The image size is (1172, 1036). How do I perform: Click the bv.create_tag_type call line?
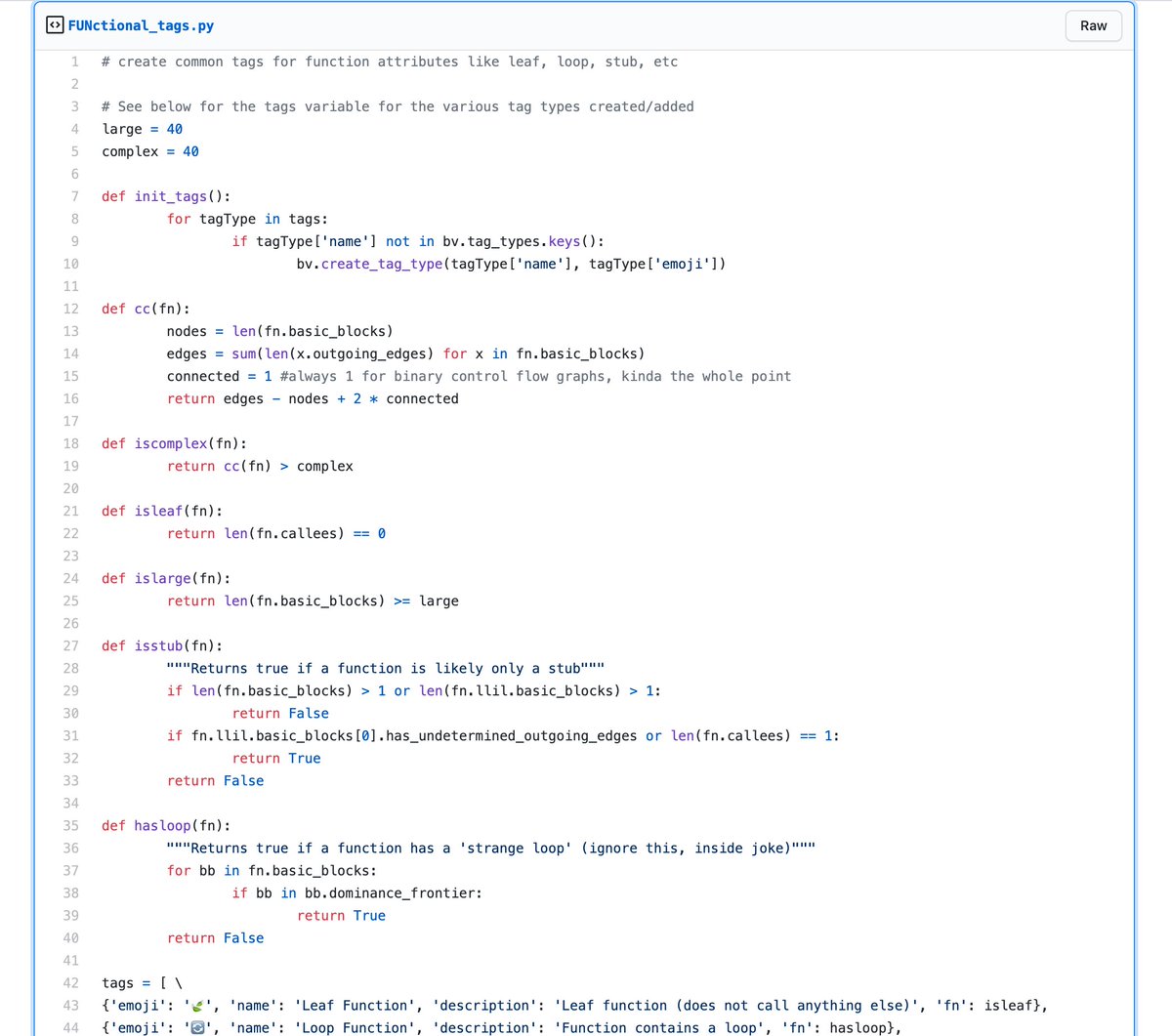click(x=511, y=264)
